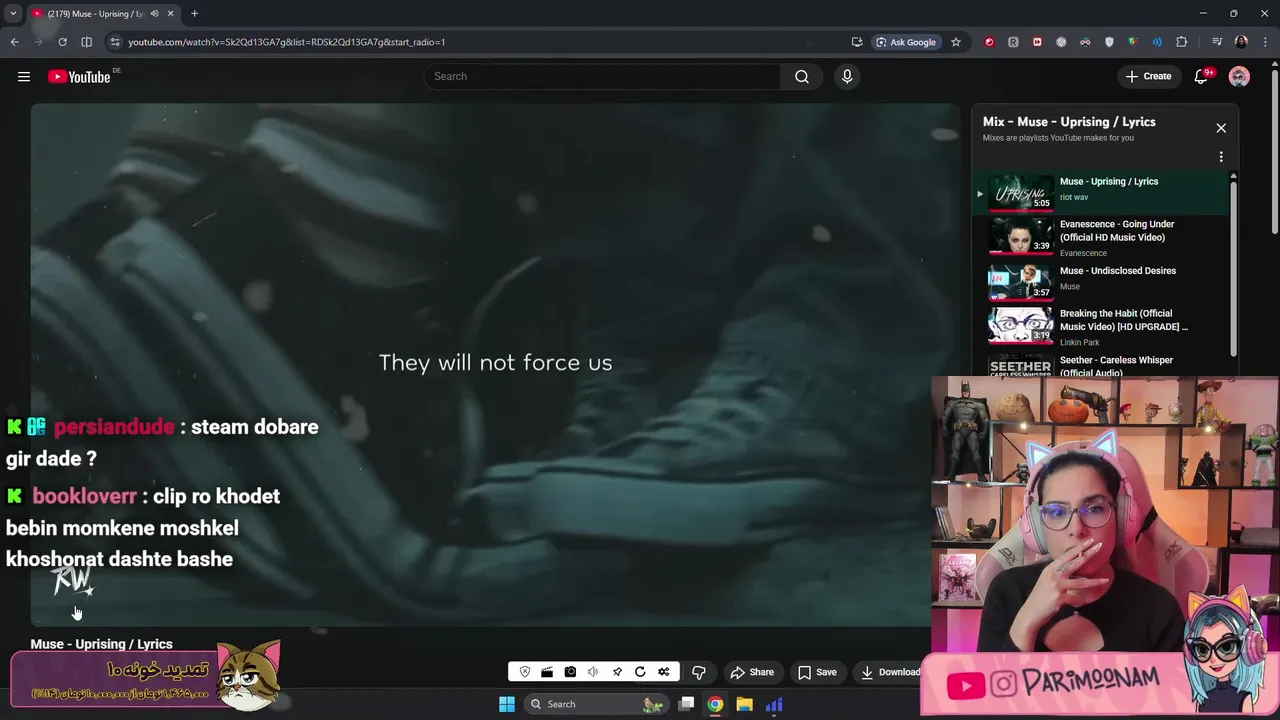1280x720 pixels.
Task: Toggle the loop repeat icon
Action: coord(640,672)
